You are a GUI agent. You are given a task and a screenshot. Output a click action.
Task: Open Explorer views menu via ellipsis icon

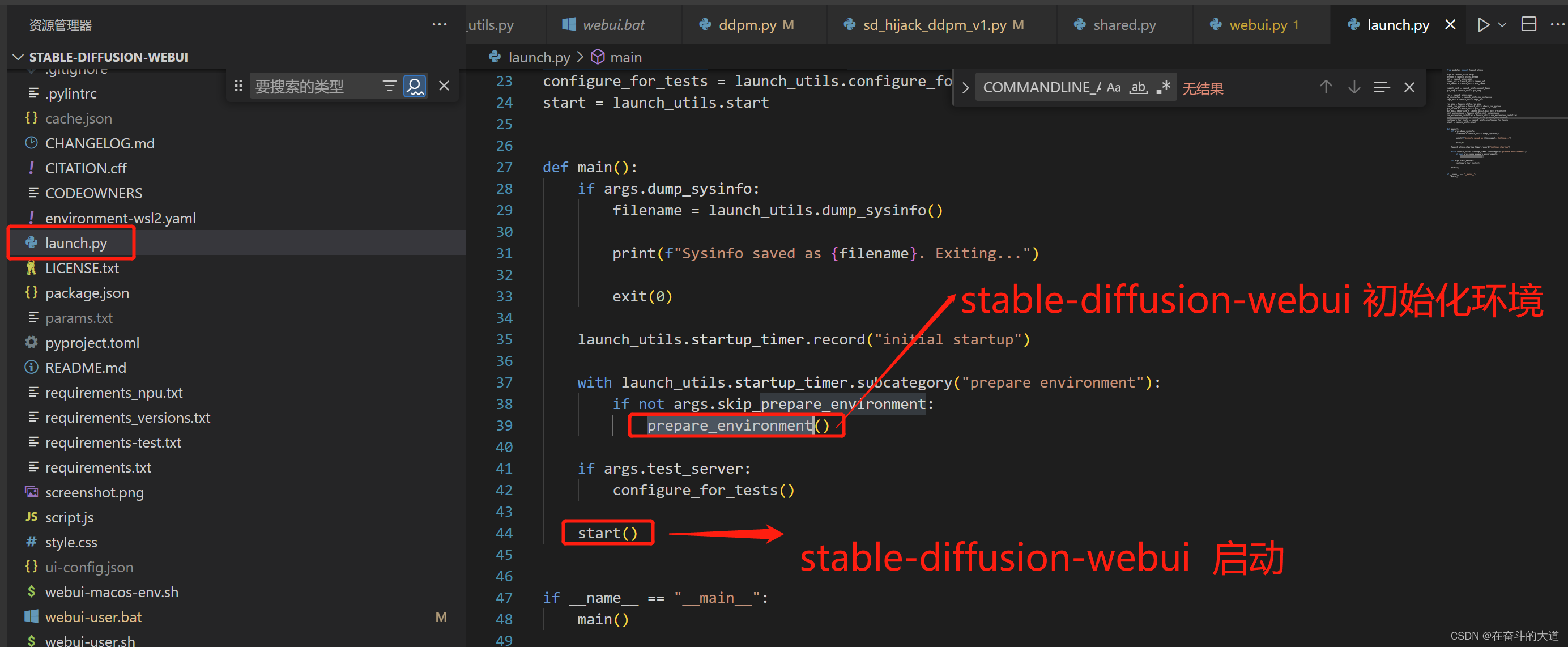[439, 24]
